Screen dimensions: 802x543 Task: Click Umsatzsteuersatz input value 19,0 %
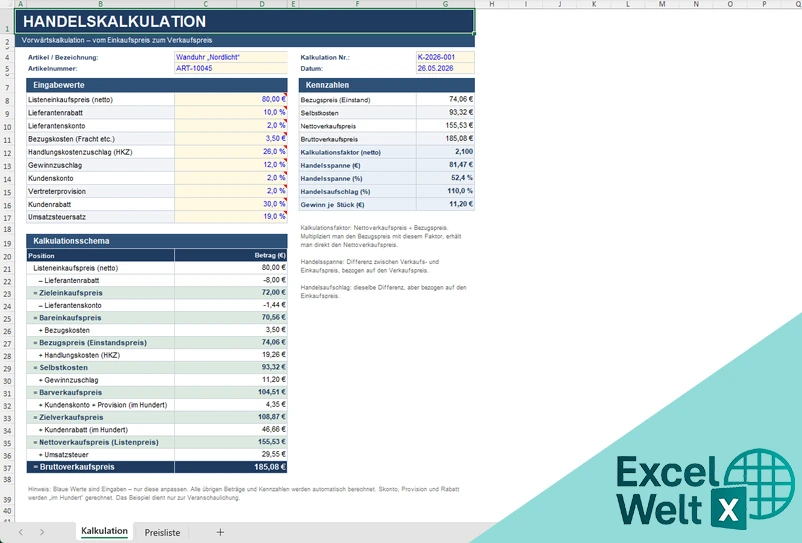click(x=231, y=217)
